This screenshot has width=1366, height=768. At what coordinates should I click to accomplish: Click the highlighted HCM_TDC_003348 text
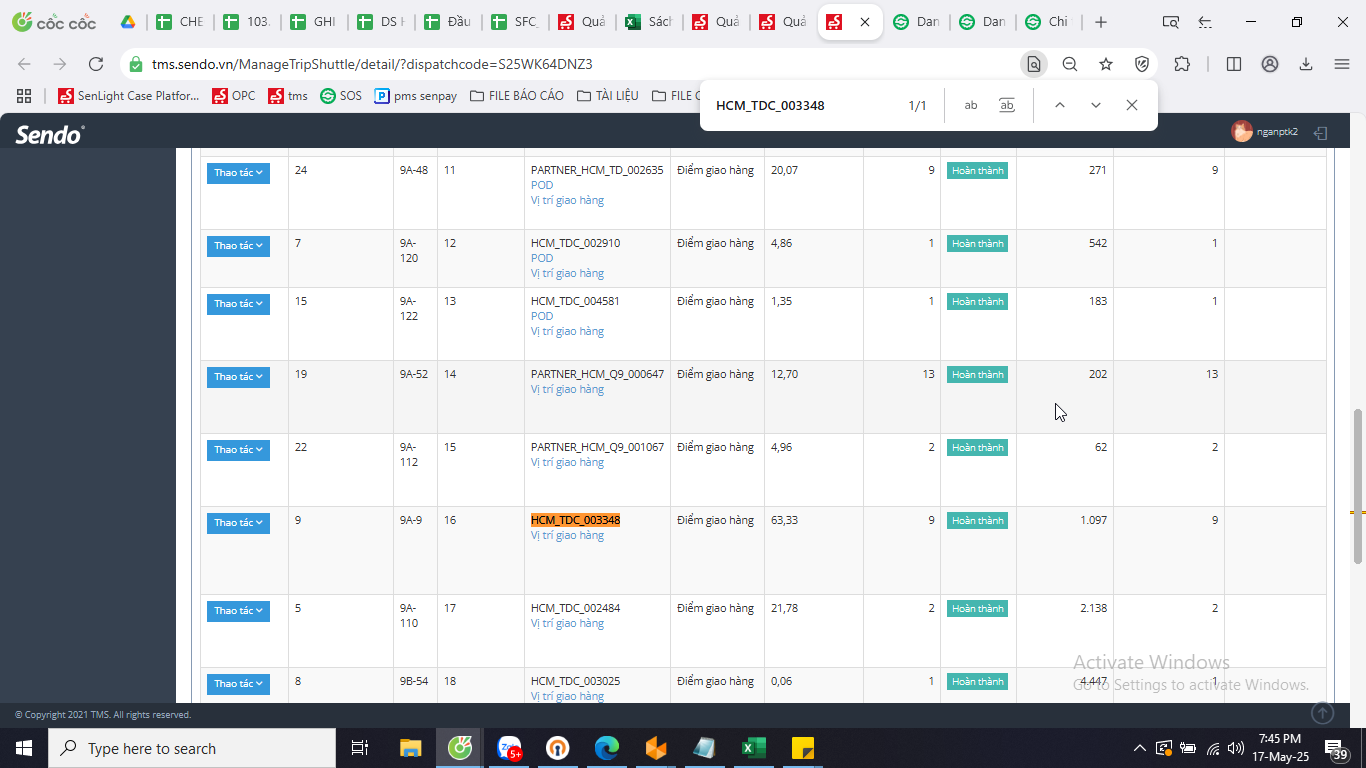coord(575,520)
